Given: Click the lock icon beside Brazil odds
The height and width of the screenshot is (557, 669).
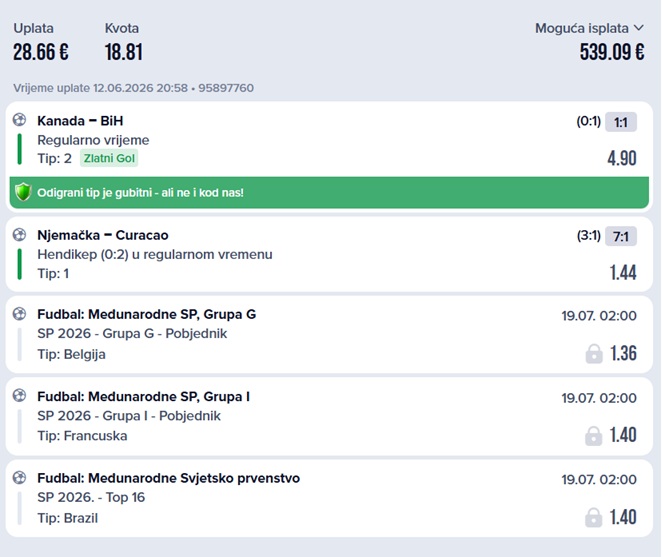Looking at the screenshot, I should pos(593,517).
